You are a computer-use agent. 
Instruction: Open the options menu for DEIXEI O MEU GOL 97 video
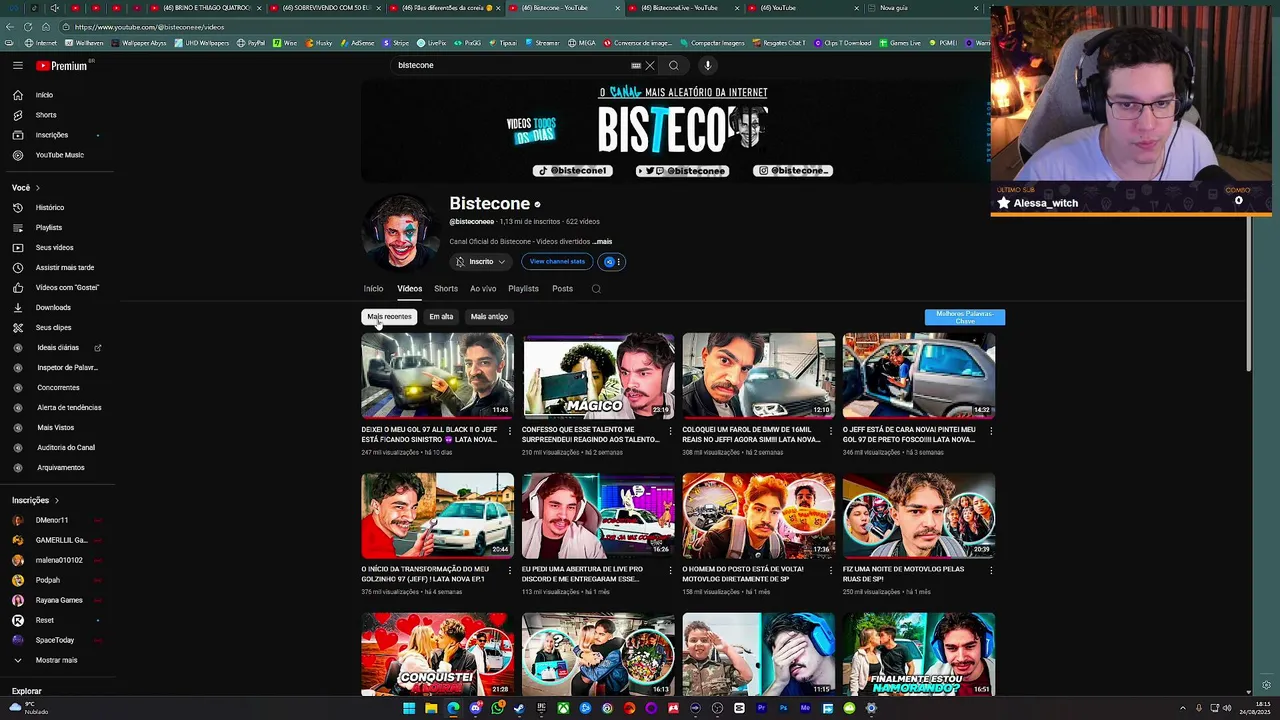(510, 431)
